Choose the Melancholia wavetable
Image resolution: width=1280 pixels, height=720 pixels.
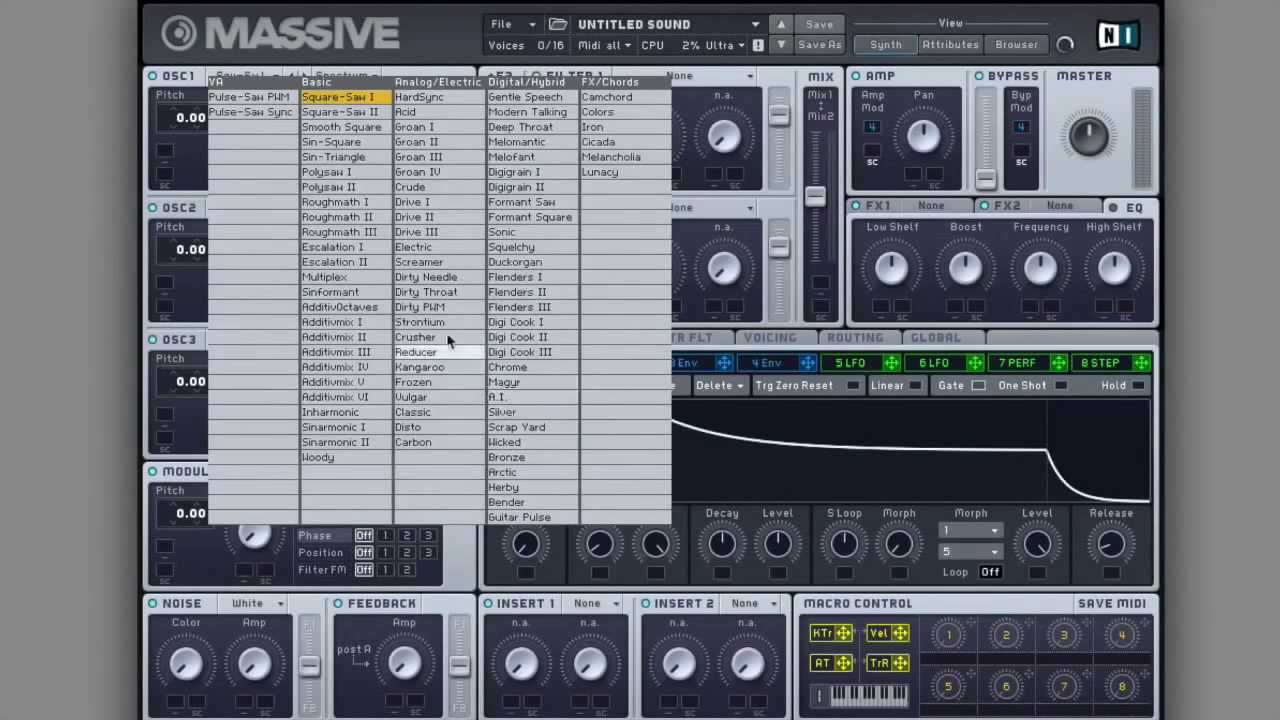tap(625, 157)
